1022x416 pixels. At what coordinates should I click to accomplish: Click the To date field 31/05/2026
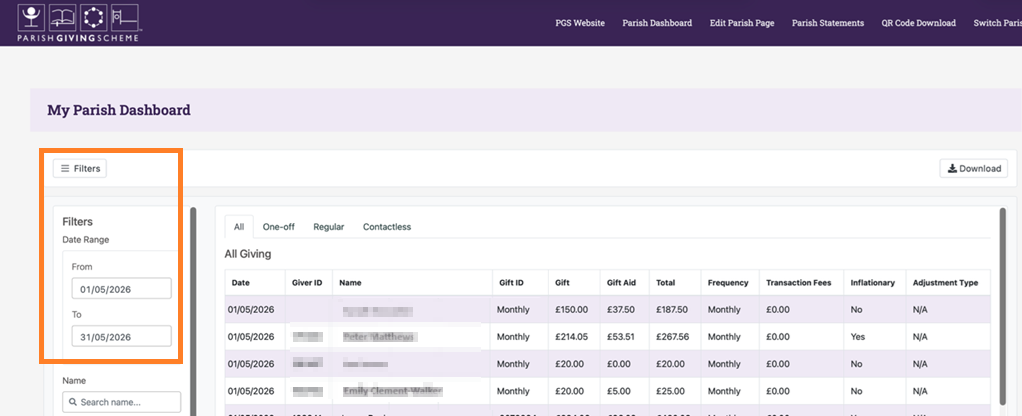121,336
